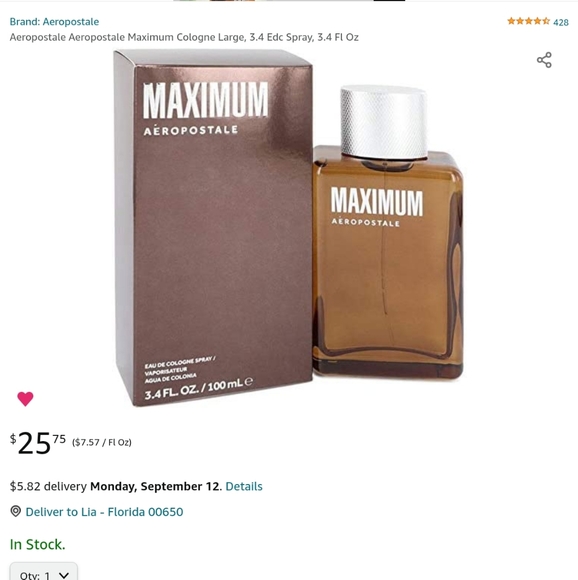Click the chevron arrow beside Qty
578x580 pixels.
tap(64, 575)
